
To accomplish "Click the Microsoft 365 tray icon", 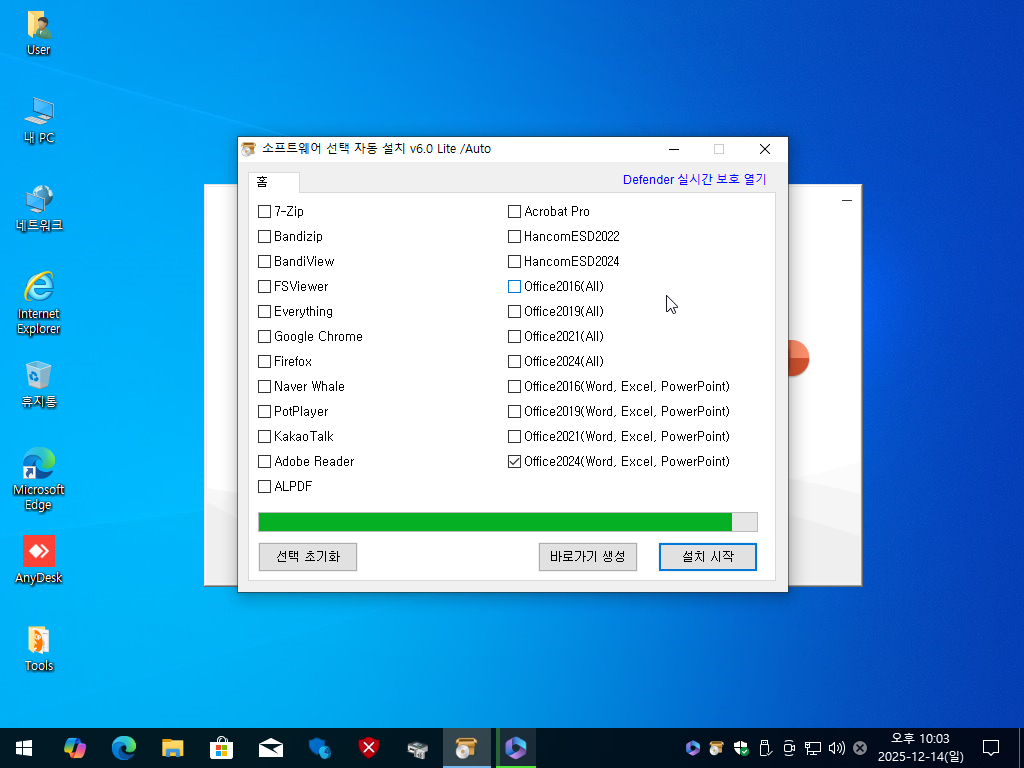I will point(693,748).
